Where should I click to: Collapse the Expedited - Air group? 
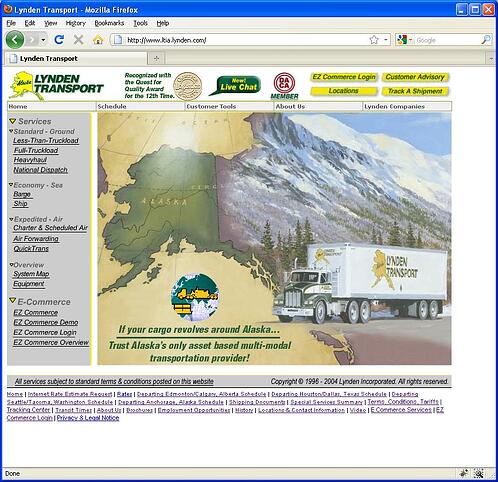tap(11, 219)
